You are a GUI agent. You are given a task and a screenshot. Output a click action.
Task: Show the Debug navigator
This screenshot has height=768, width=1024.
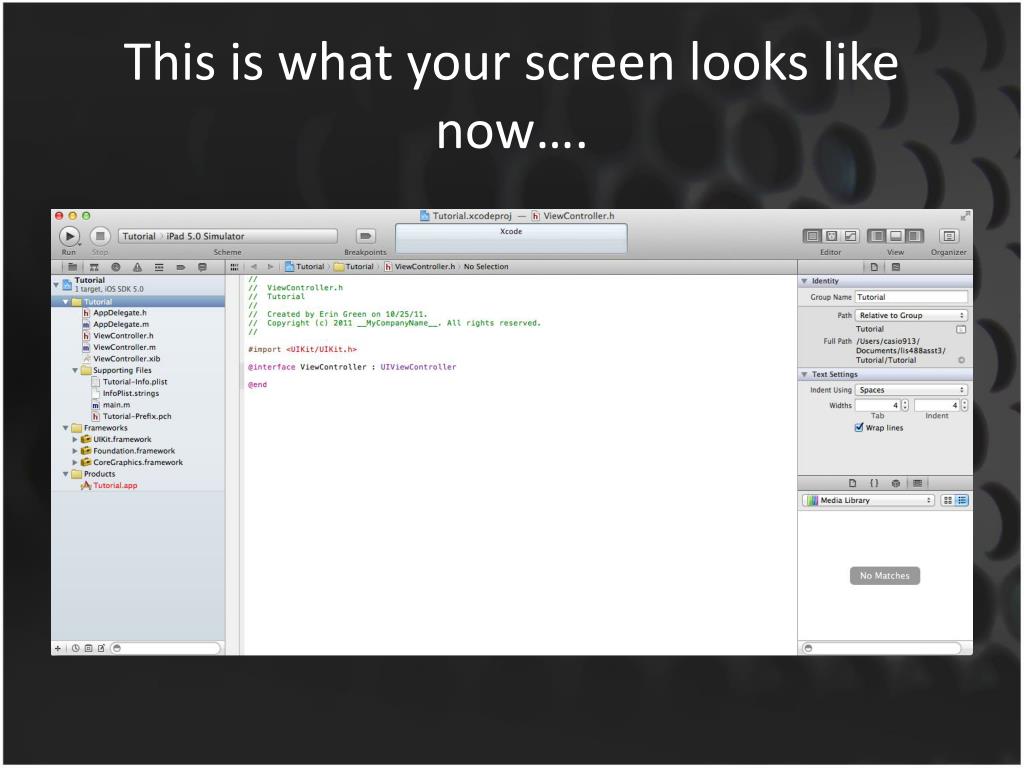click(x=159, y=267)
